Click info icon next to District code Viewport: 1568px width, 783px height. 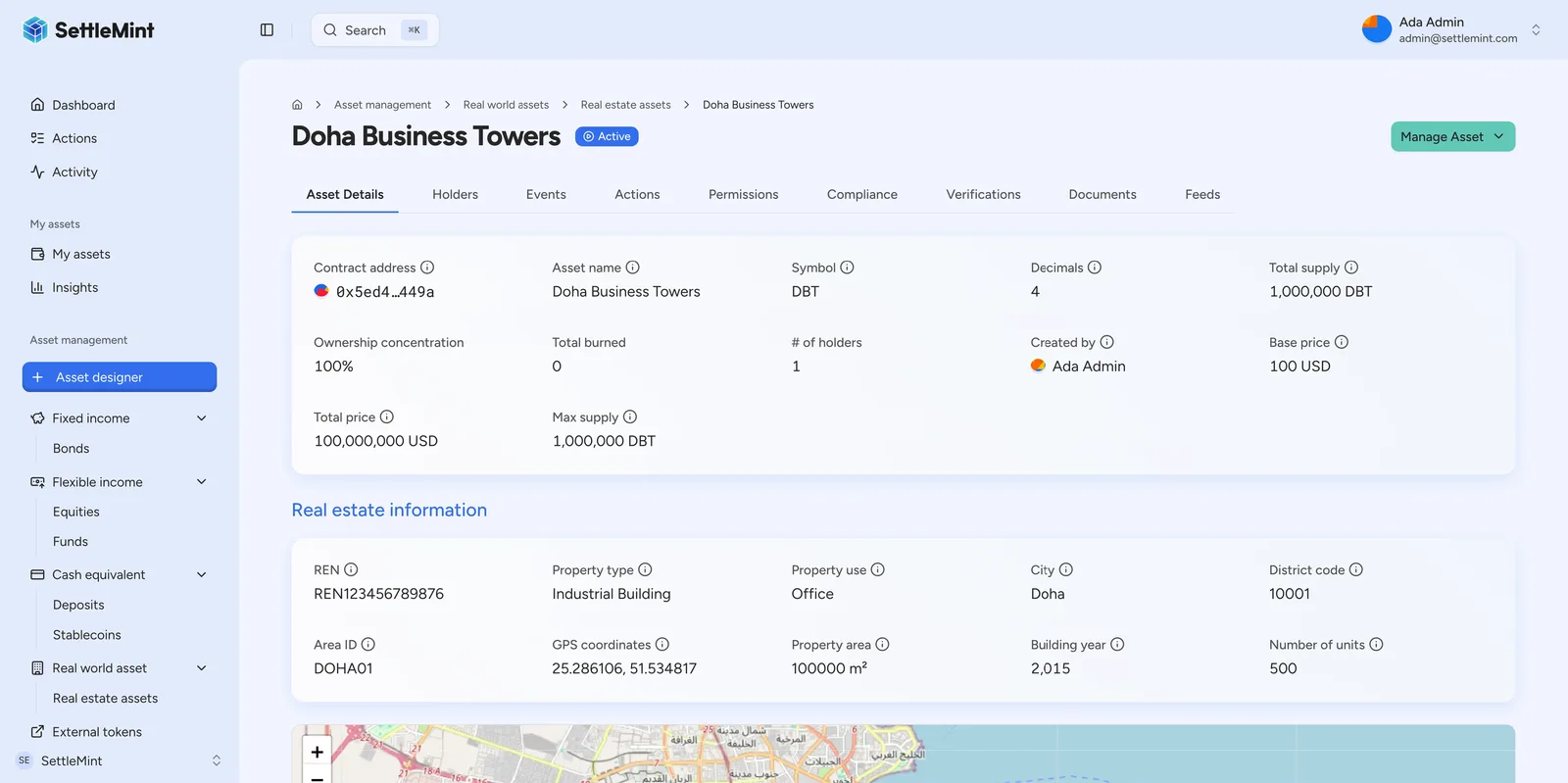coord(1356,569)
